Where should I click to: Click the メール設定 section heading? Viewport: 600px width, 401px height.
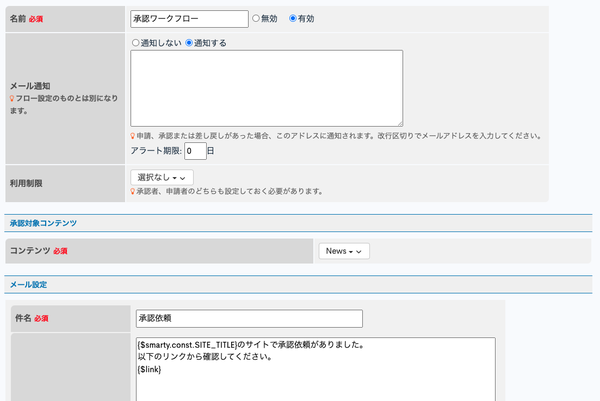(28, 285)
